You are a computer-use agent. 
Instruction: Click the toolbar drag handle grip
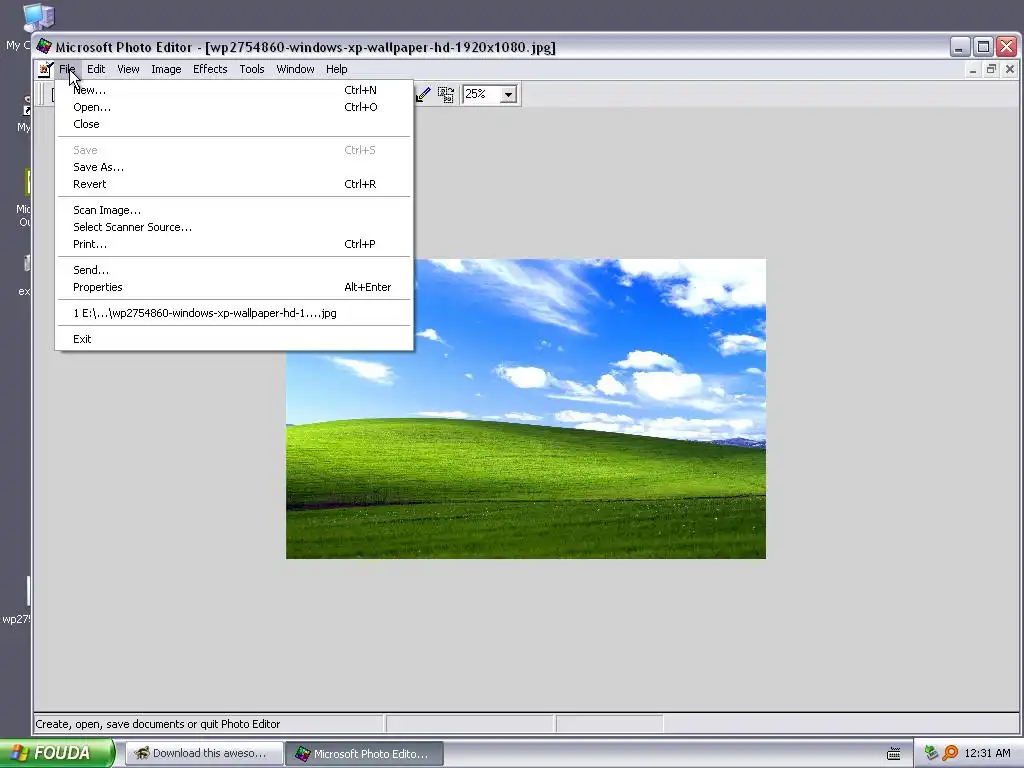(42, 95)
